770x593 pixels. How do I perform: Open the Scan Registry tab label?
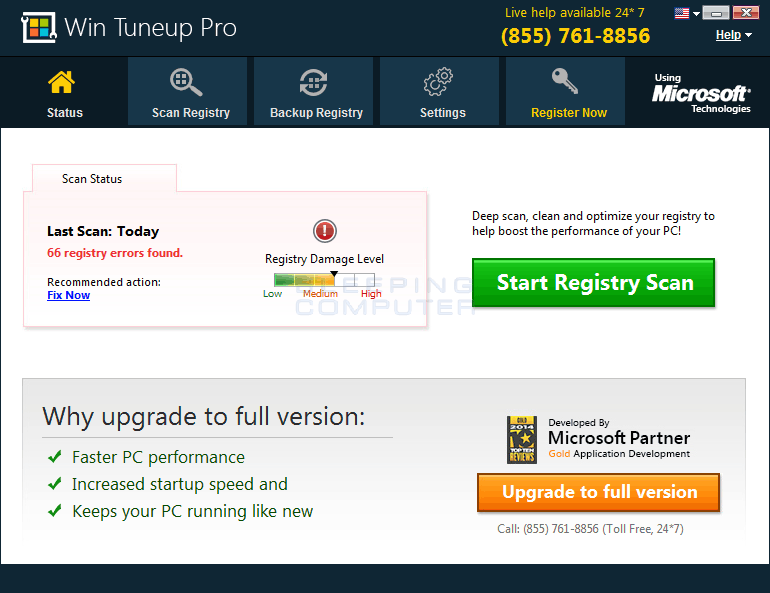coord(191,113)
